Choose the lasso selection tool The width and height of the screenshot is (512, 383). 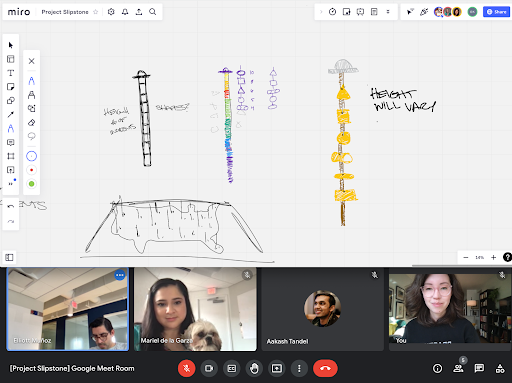[32, 136]
